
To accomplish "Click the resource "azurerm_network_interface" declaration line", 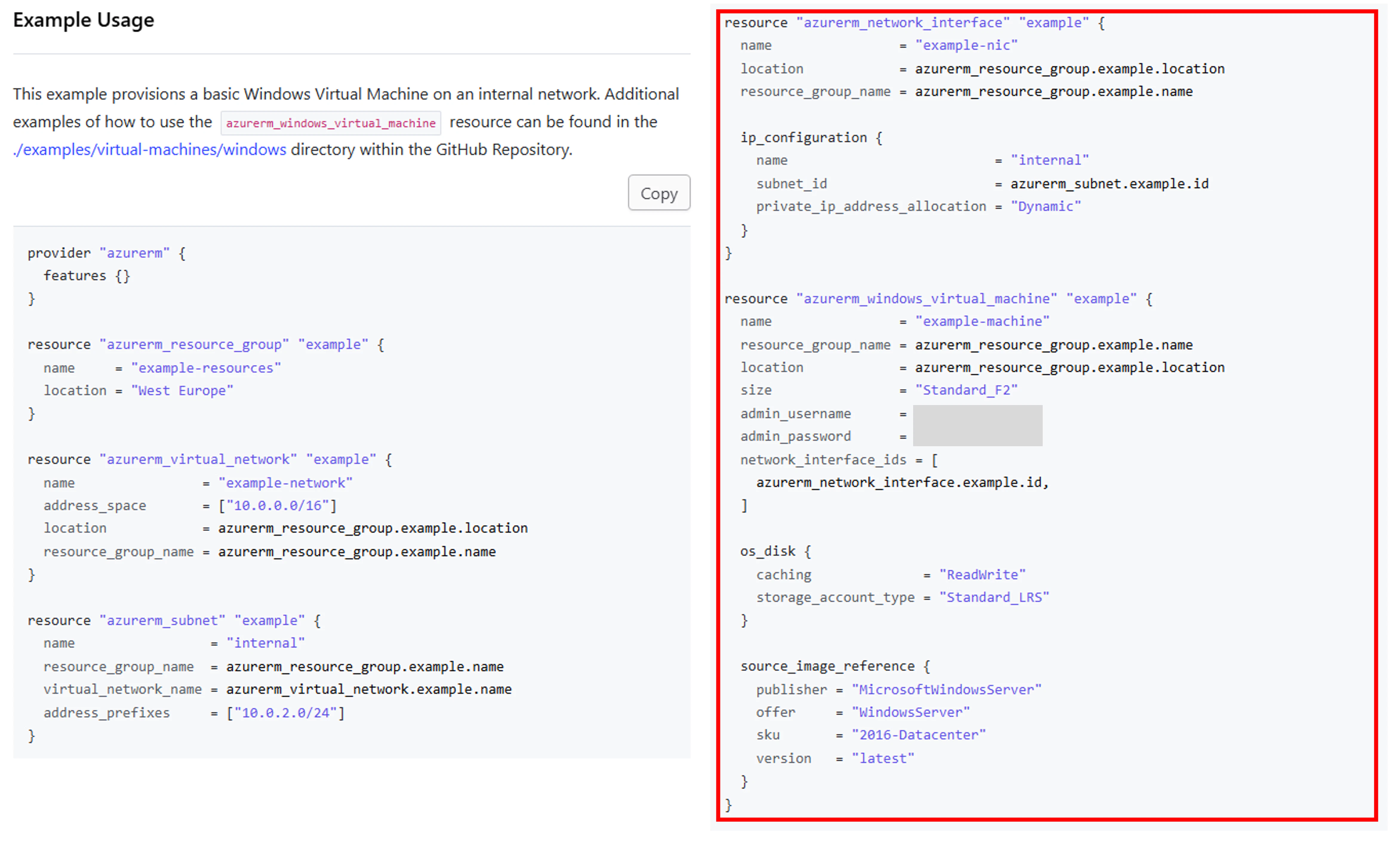I will [x=914, y=23].
